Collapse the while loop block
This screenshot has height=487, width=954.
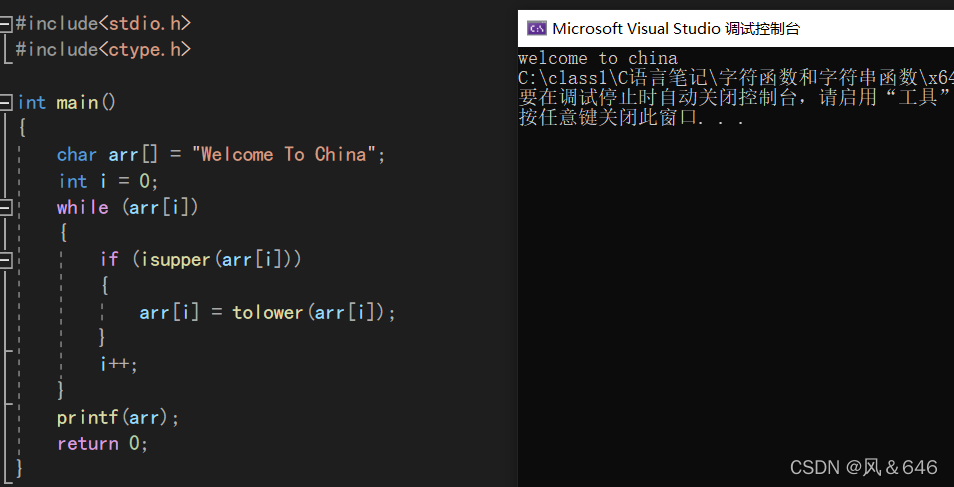pyautogui.click(x=6, y=207)
